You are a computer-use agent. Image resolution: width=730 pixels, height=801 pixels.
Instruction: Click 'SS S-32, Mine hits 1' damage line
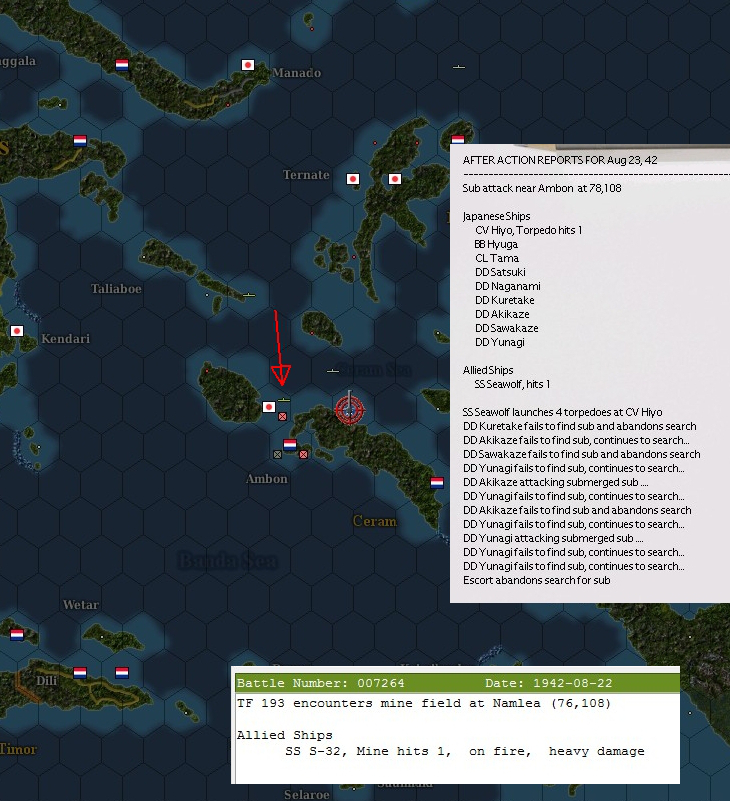click(x=464, y=751)
